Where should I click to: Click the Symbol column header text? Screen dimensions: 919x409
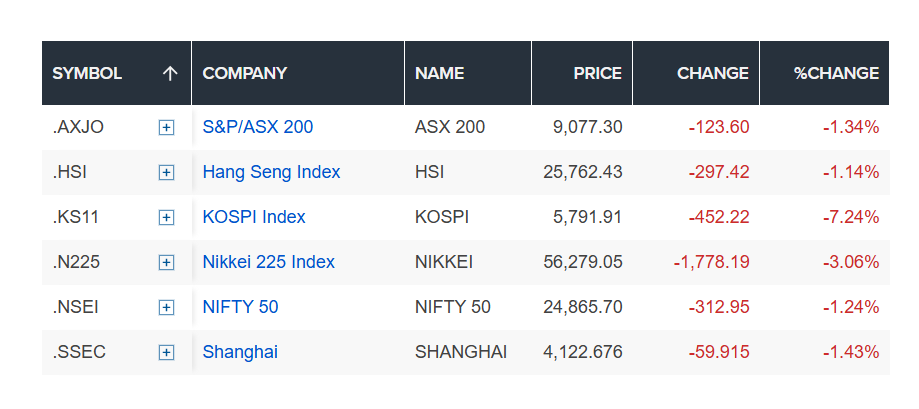point(87,73)
